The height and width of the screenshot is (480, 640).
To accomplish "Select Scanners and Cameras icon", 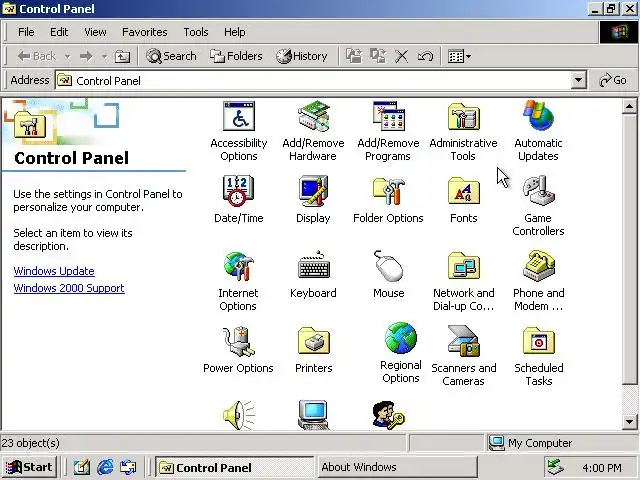I will [463, 341].
